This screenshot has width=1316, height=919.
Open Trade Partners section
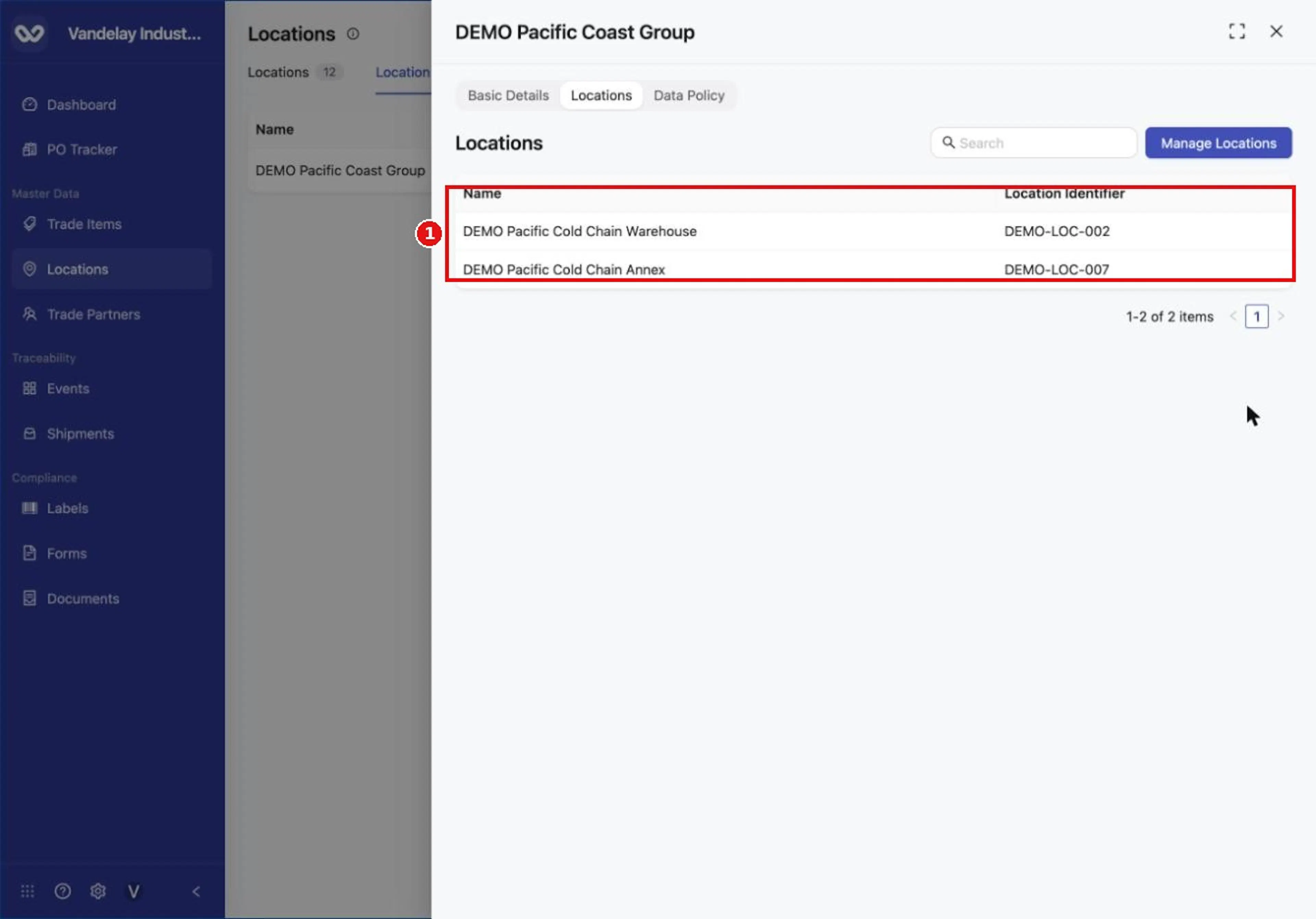(112, 315)
